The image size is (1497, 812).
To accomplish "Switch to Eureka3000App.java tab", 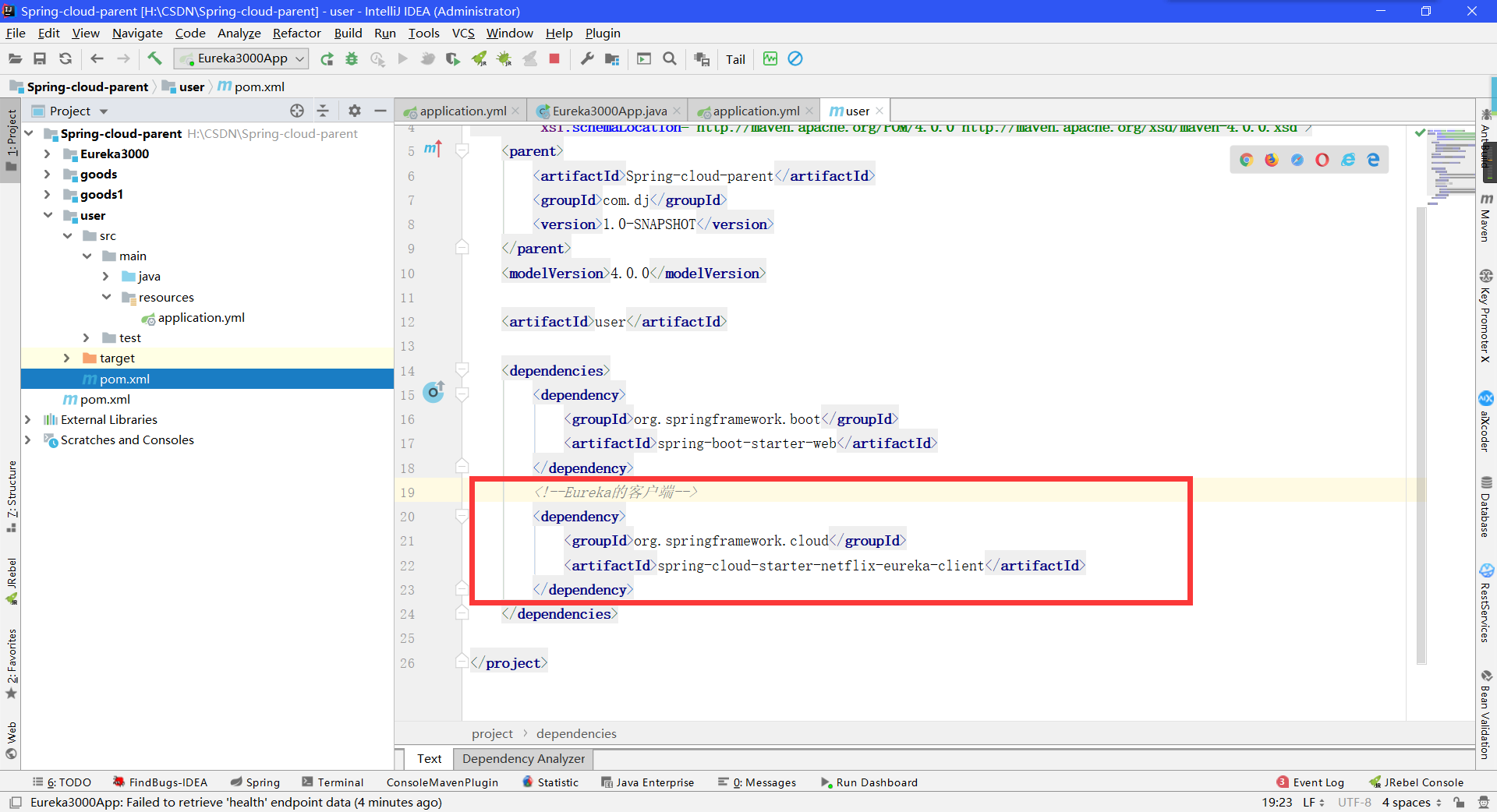I will [609, 111].
